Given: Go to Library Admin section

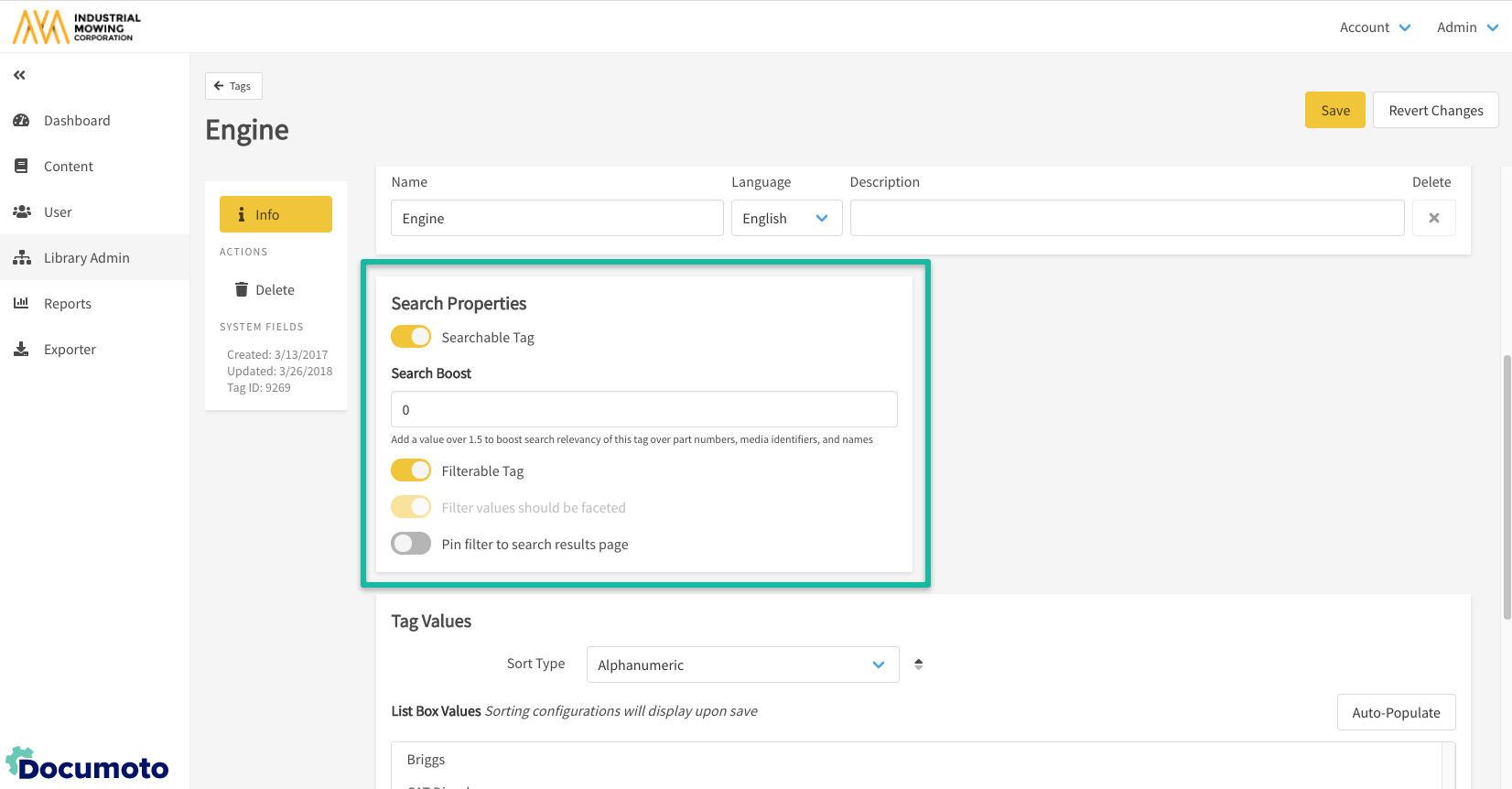Looking at the screenshot, I should pyautogui.click(x=86, y=258).
